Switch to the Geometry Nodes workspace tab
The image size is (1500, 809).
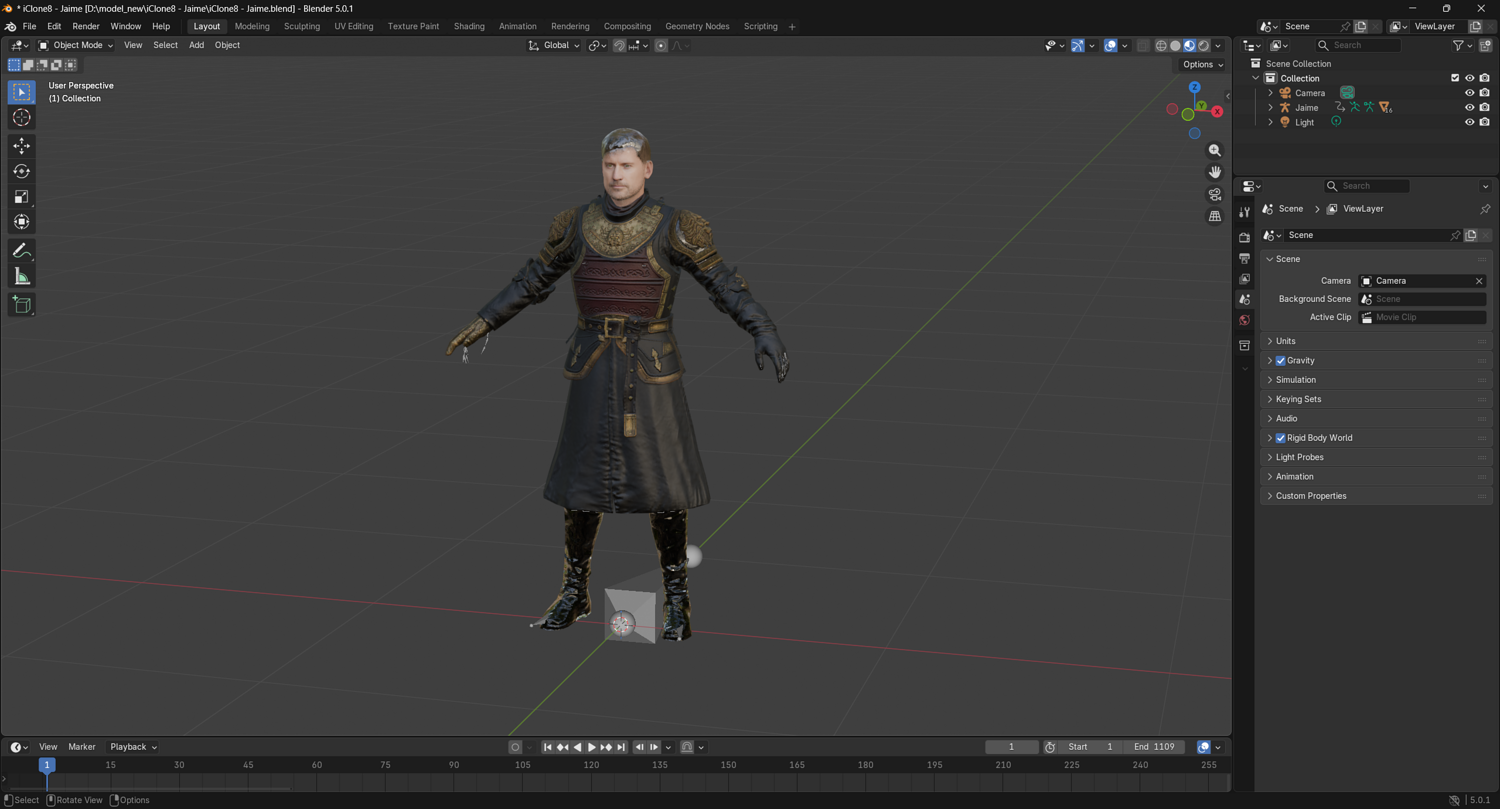coord(697,26)
